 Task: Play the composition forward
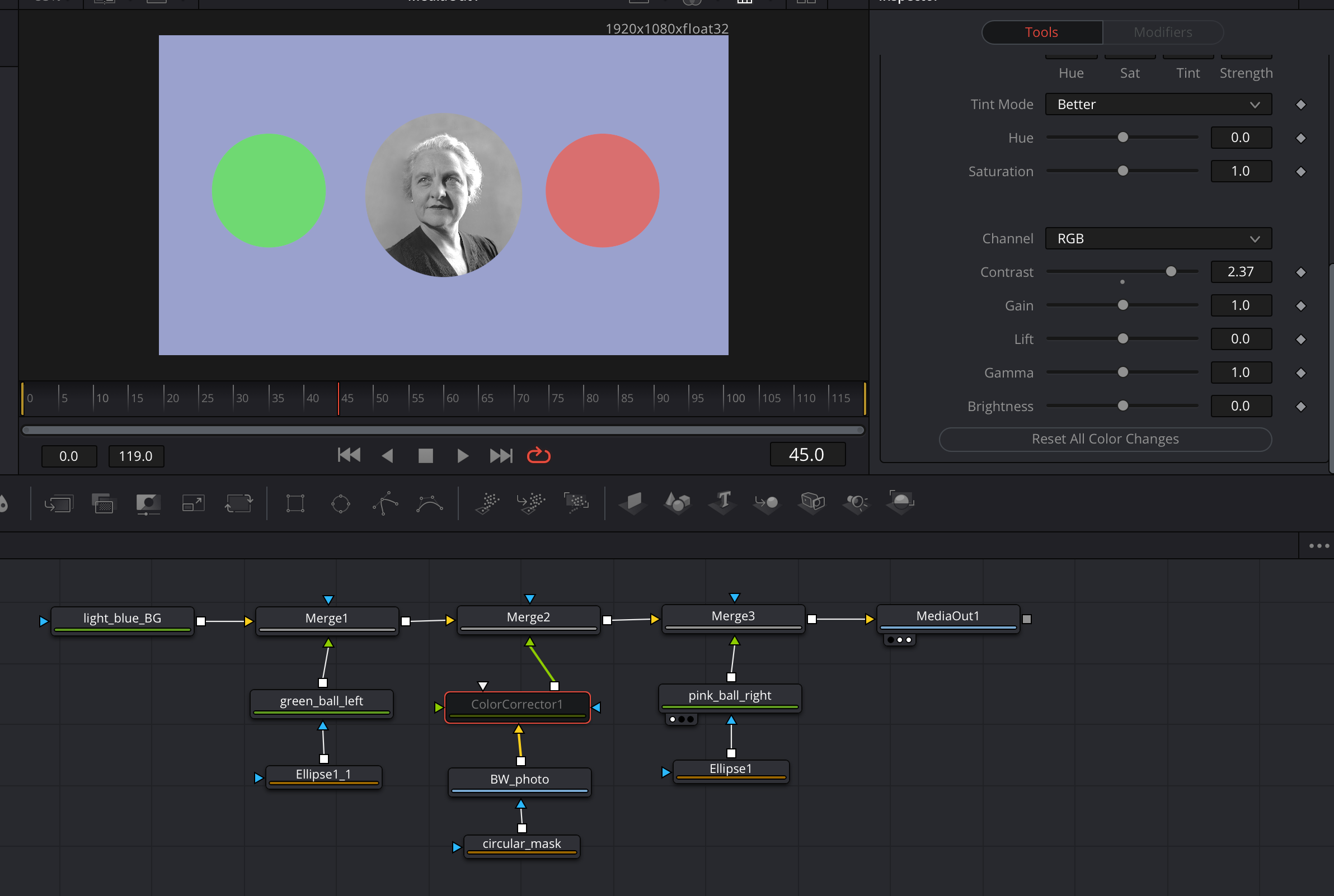tap(463, 455)
